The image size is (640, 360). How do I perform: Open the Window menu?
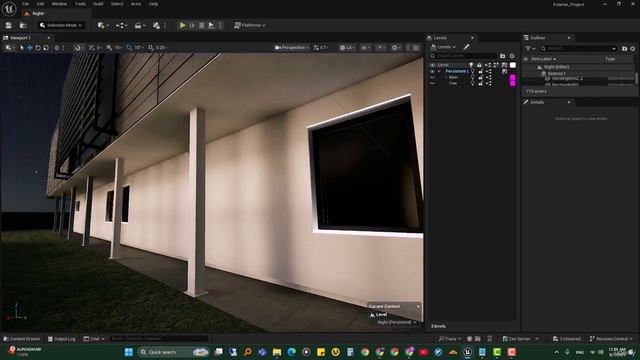(59, 4)
